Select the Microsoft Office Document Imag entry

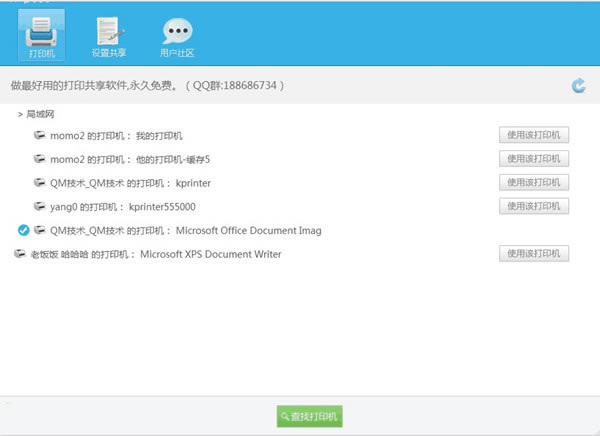(186, 230)
